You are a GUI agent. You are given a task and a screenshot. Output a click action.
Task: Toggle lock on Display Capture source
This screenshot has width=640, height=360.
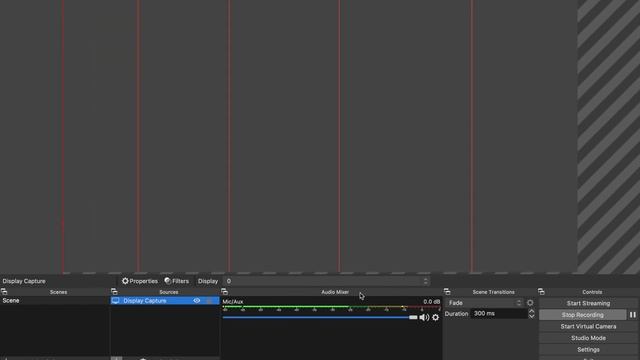209,301
